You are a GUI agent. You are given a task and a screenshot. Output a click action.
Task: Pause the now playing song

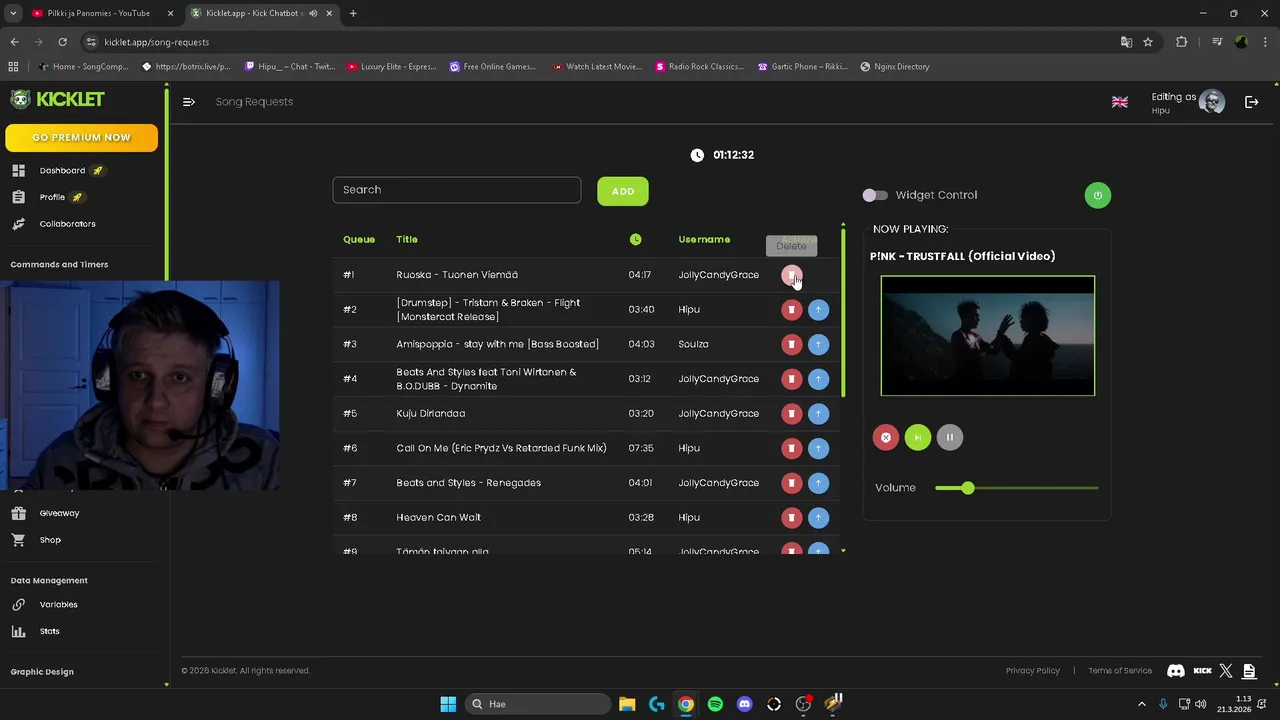click(x=949, y=437)
